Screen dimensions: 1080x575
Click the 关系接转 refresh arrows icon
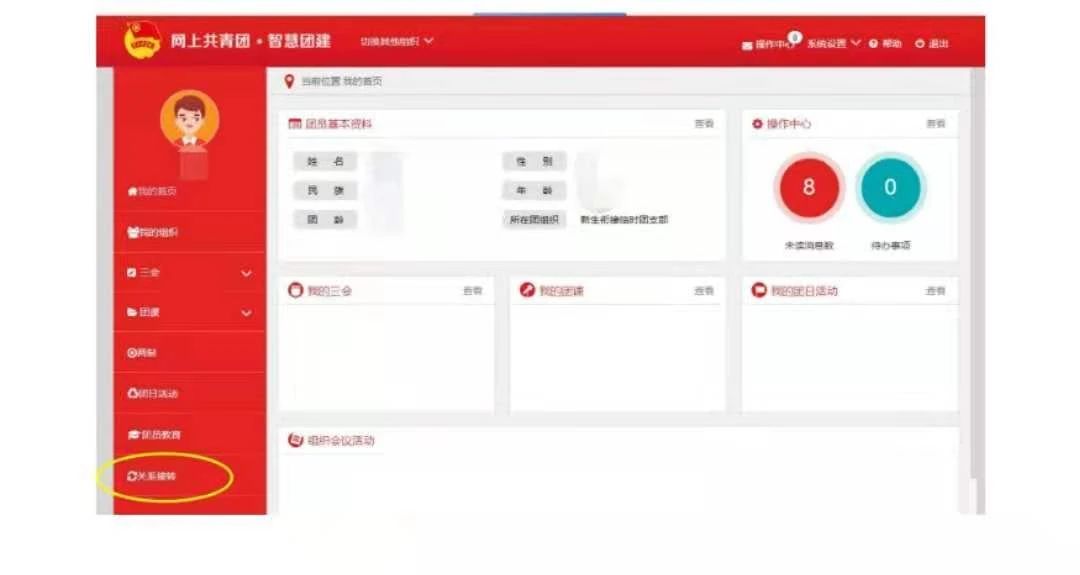(132, 476)
